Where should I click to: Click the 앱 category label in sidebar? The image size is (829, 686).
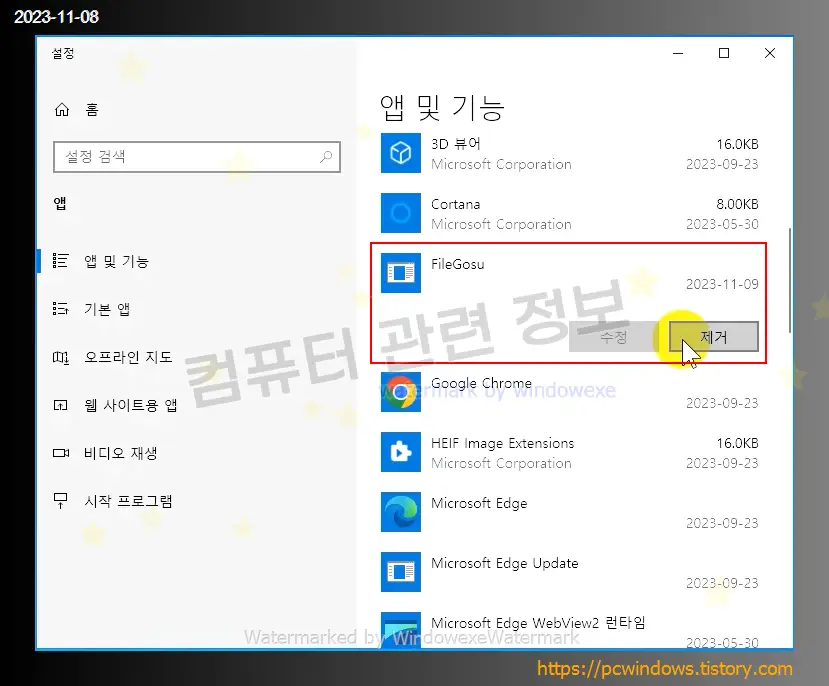click(x=60, y=203)
